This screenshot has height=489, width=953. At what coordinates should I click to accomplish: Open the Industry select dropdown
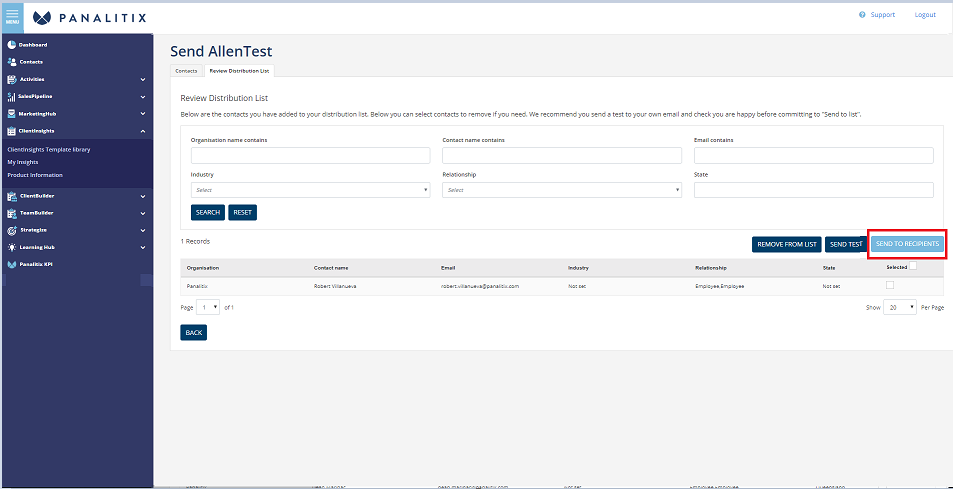311,190
